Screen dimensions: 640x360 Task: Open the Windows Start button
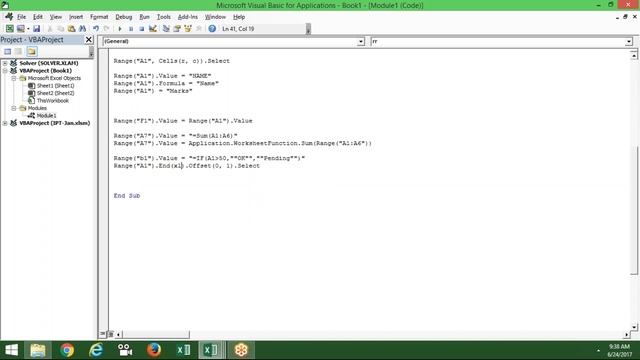tap(11, 350)
